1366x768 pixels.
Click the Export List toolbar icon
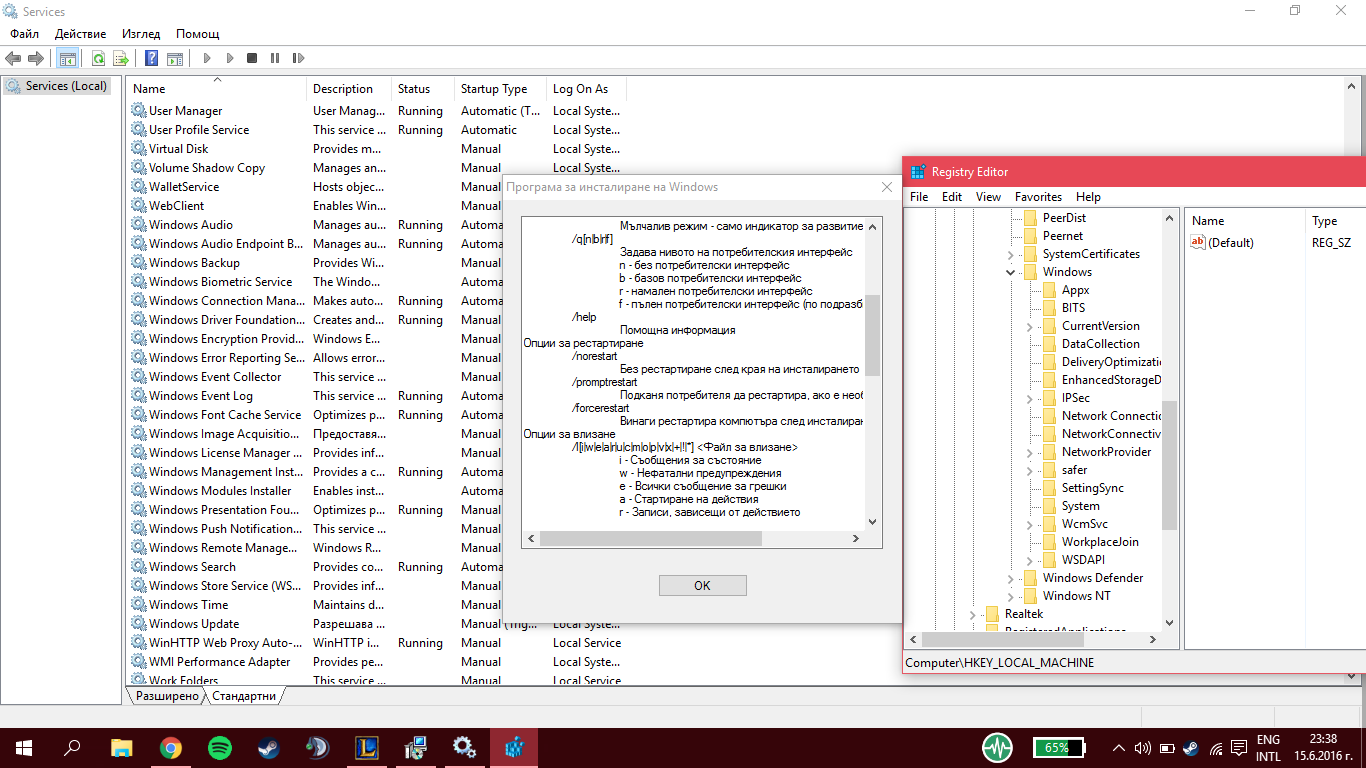(121, 59)
